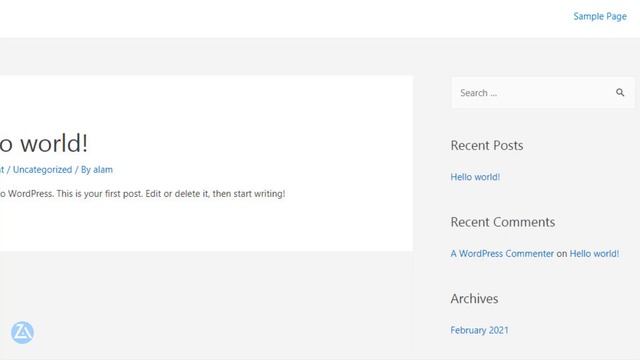
Task: Open the Uncategorized category link
Action: click(x=42, y=169)
